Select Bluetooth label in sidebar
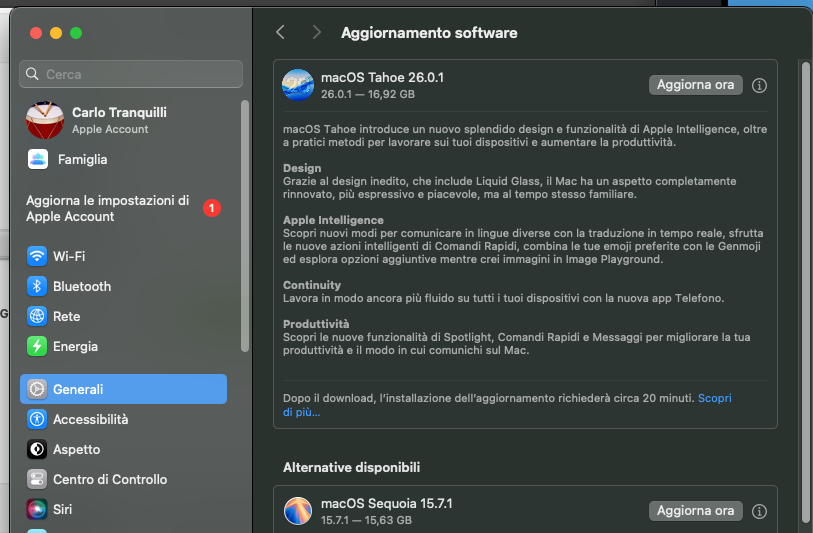The width and height of the screenshot is (813, 533). click(x=82, y=286)
